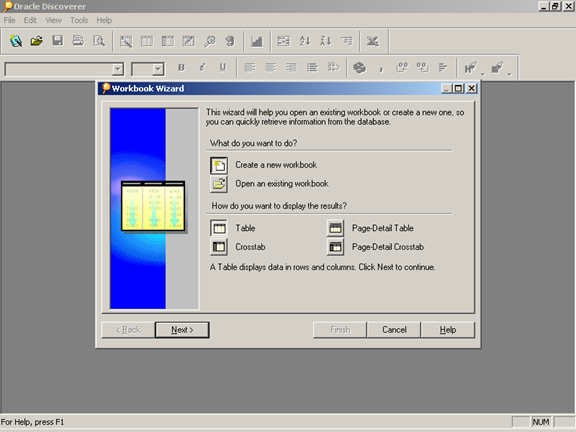Click the Cancel button in the wizard
This screenshot has width=576, height=432.
tap(394, 330)
